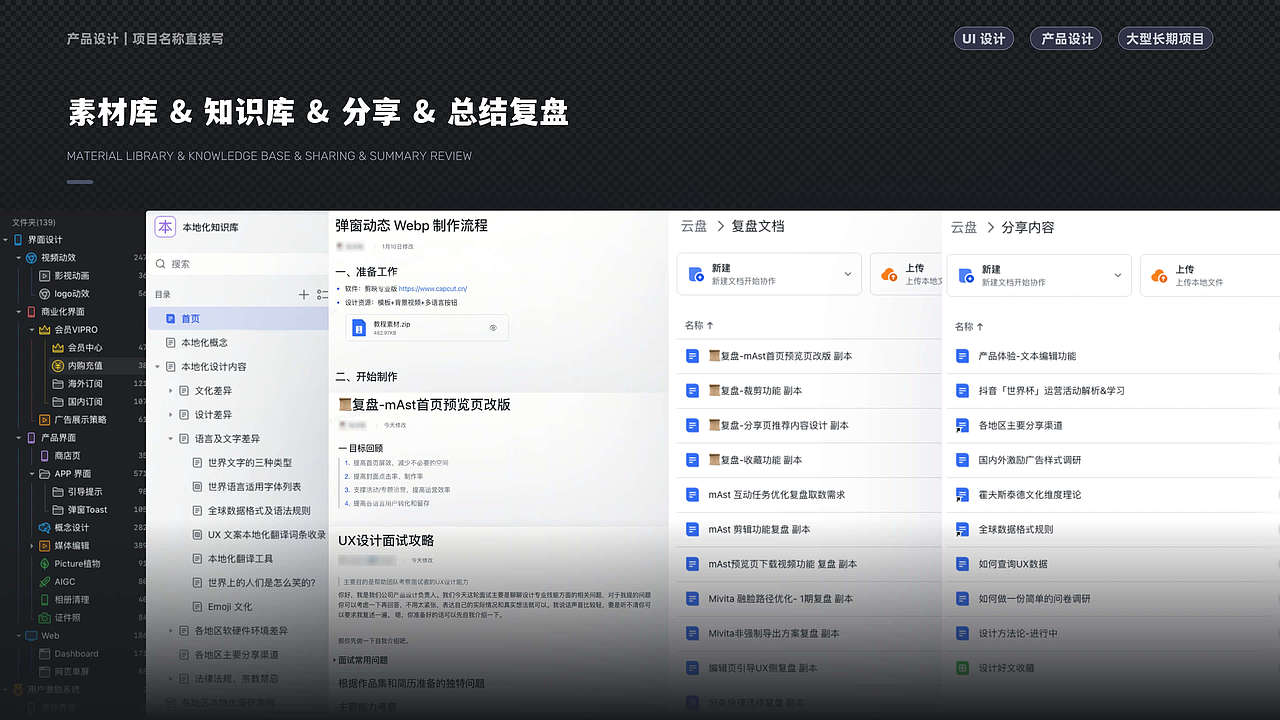This screenshot has height=720, width=1280.
Task: Click the 搜索 field in knowledge base
Action: (238, 264)
